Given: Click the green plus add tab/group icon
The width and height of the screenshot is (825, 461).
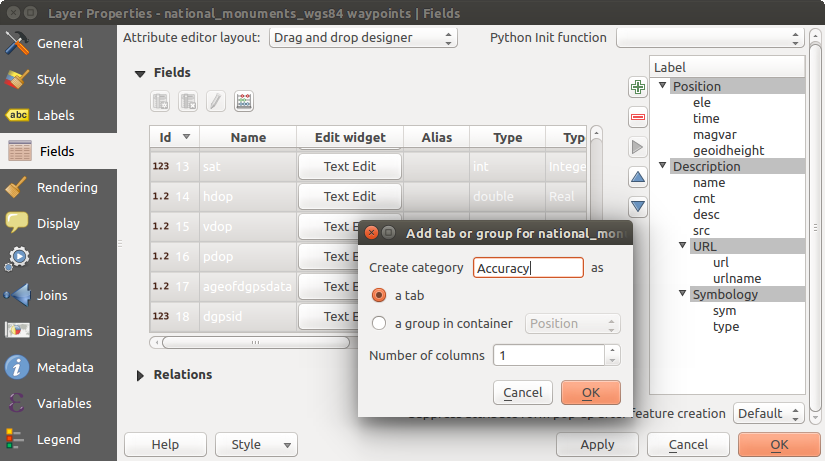Looking at the screenshot, I should (638, 87).
